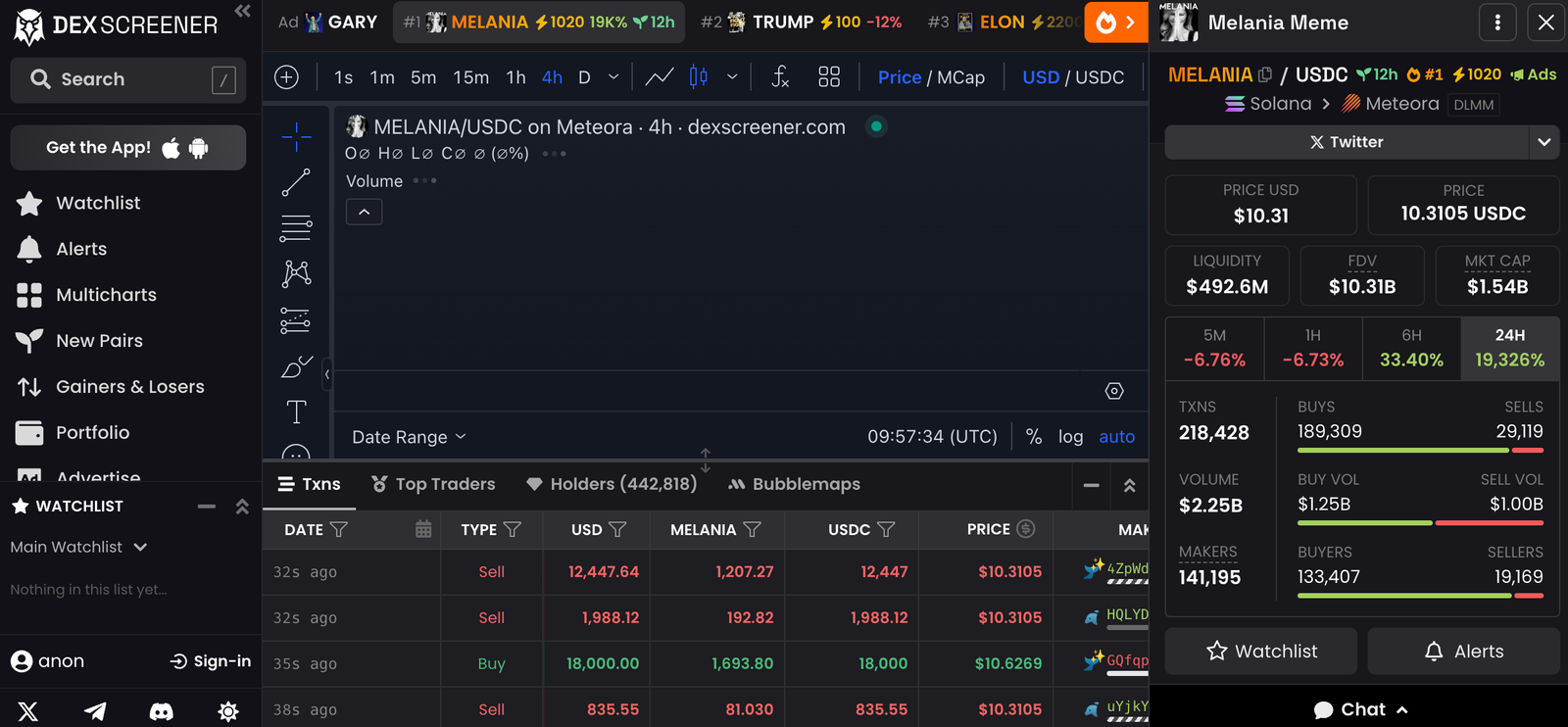Select the crosshair cursor tool

tap(296, 137)
